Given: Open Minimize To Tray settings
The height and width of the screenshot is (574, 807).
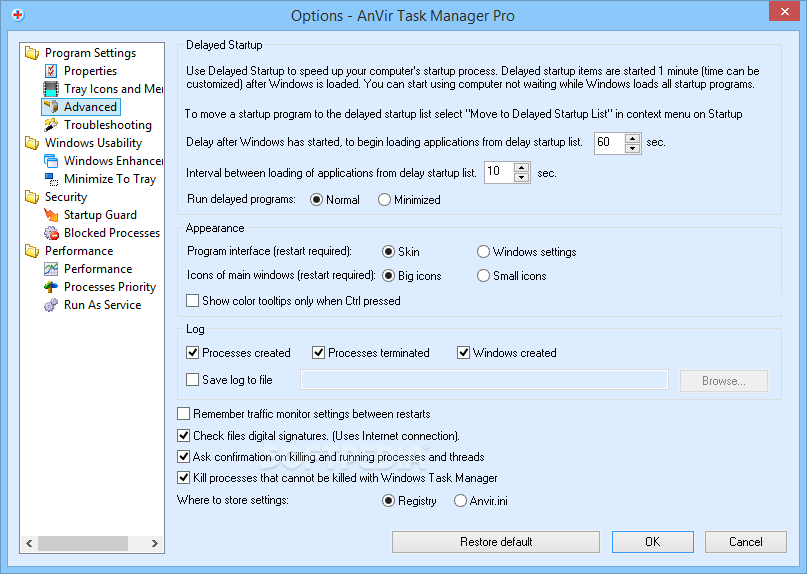Looking at the screenshot, I should (x=110, y=179).
